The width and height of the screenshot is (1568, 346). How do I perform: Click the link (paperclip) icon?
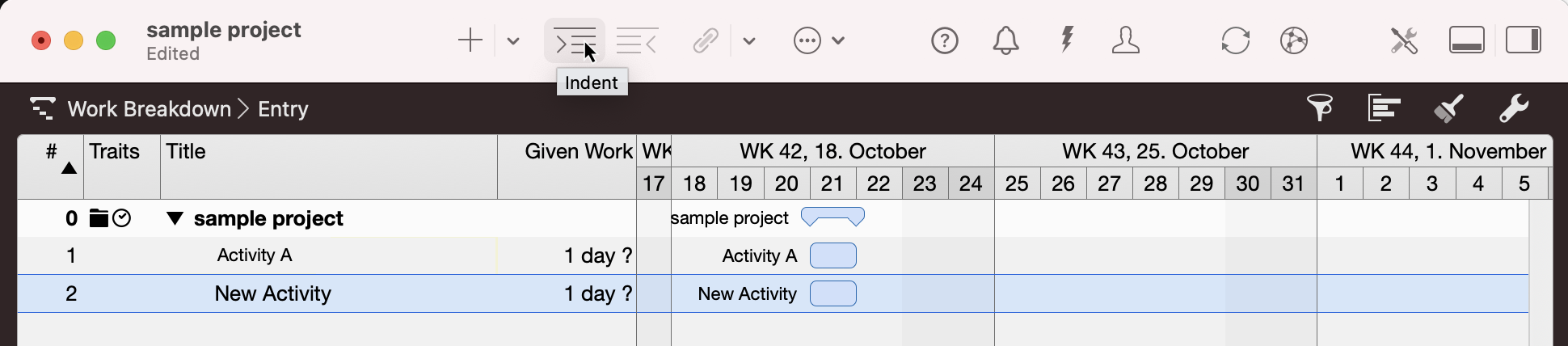[x=706, y=40]
